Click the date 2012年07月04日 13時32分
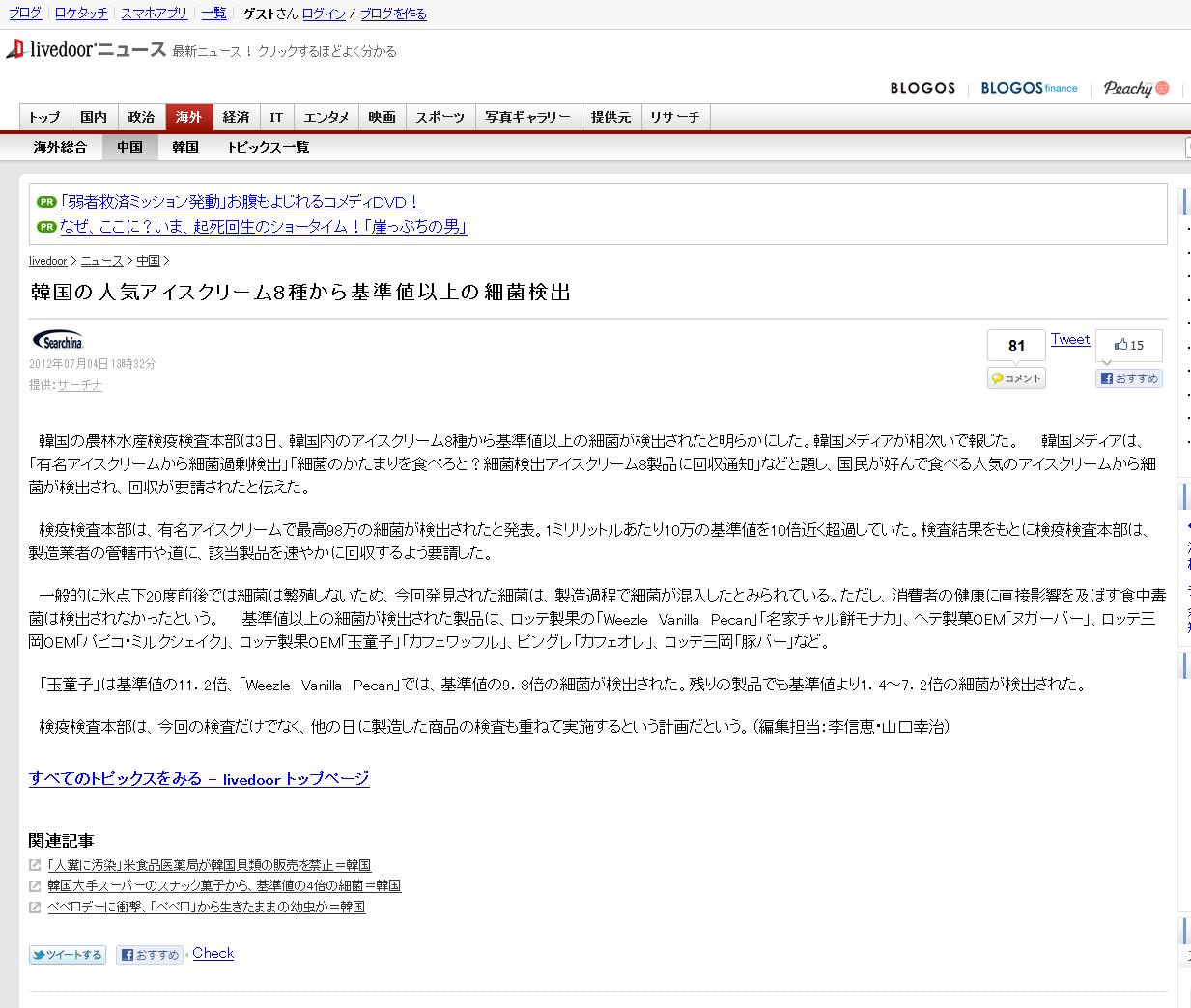1191x1008 pixels. tap(92, 364)
